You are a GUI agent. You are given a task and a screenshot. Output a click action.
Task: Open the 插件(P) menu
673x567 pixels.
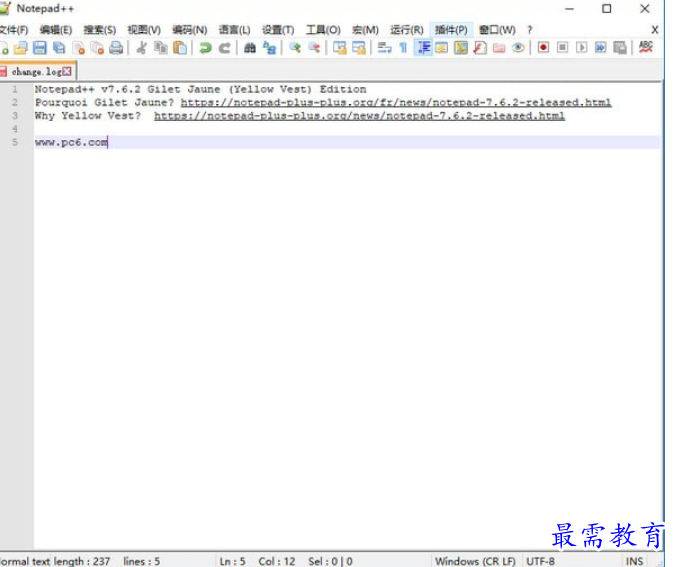[451, 30]
